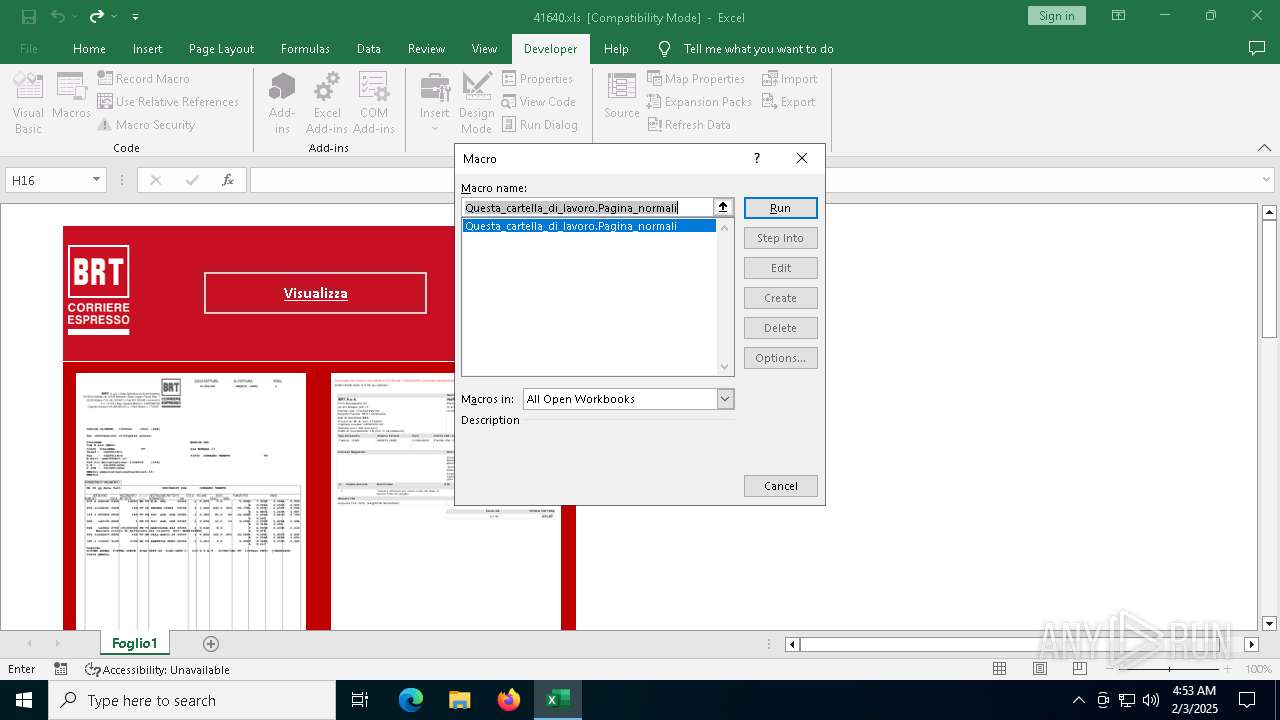Open the Windows Start menu
Screen dimensions: 1280x720
click(x=24, y=700)
